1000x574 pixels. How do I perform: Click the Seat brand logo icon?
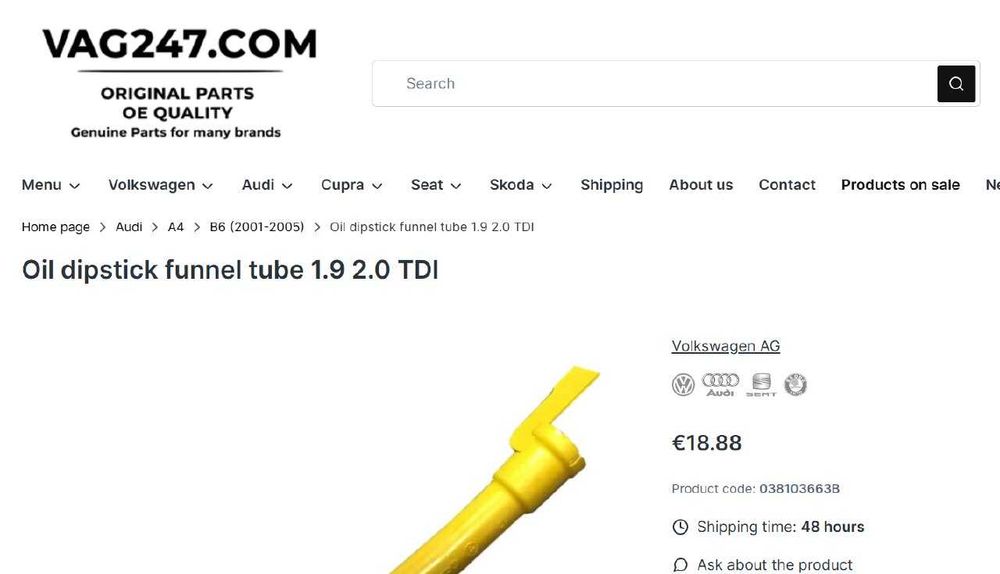(761, 385)
